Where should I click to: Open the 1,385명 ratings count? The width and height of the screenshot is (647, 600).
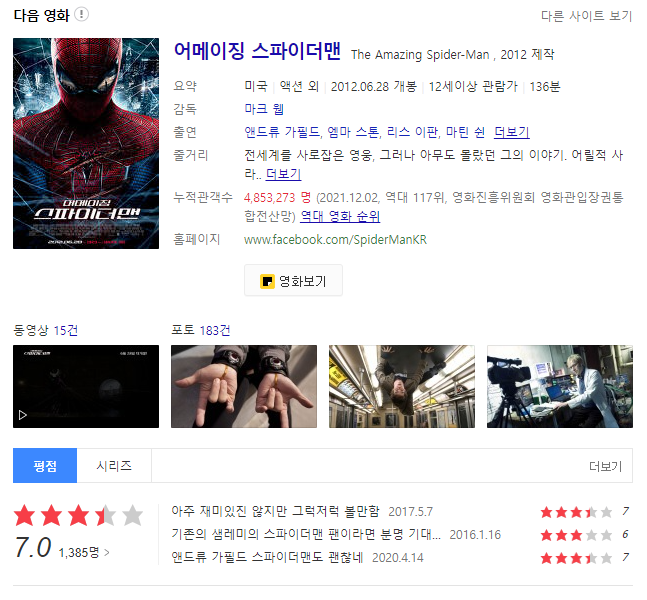[84, 552]
